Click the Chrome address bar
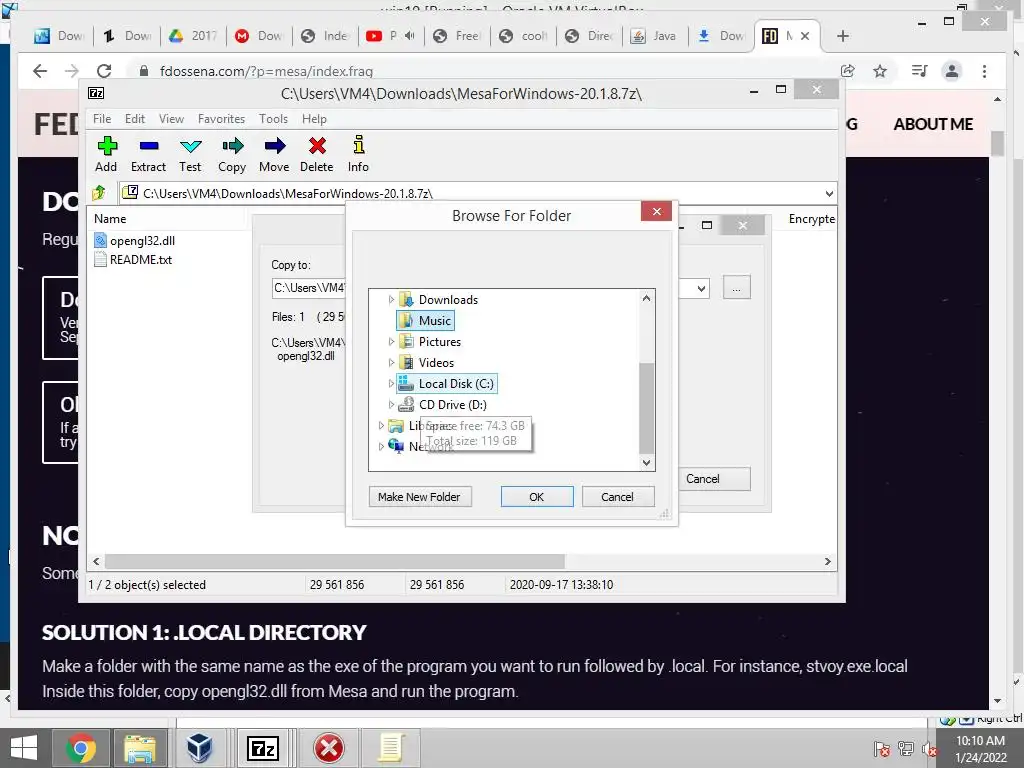This screenshot has width=1024, height=768. 483,71
